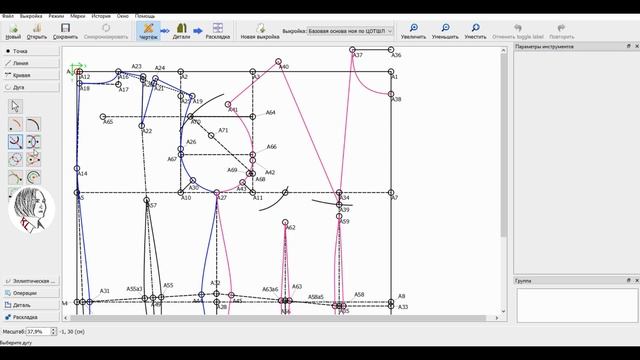640x360 pixels.
Task: Float the Параметры инструментов panel
Action: click(629, 47)
